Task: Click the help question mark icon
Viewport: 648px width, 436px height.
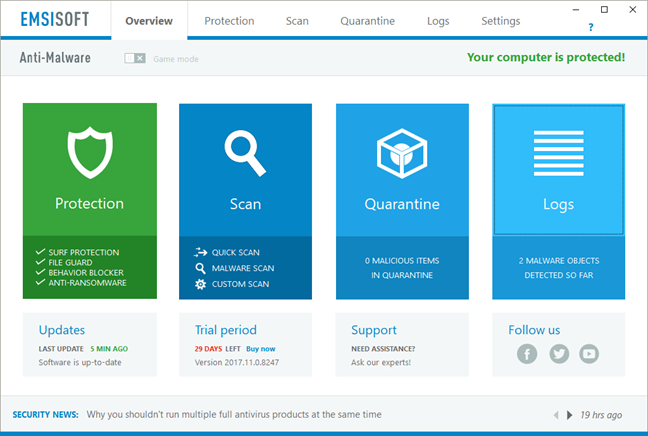Action: 591,27
